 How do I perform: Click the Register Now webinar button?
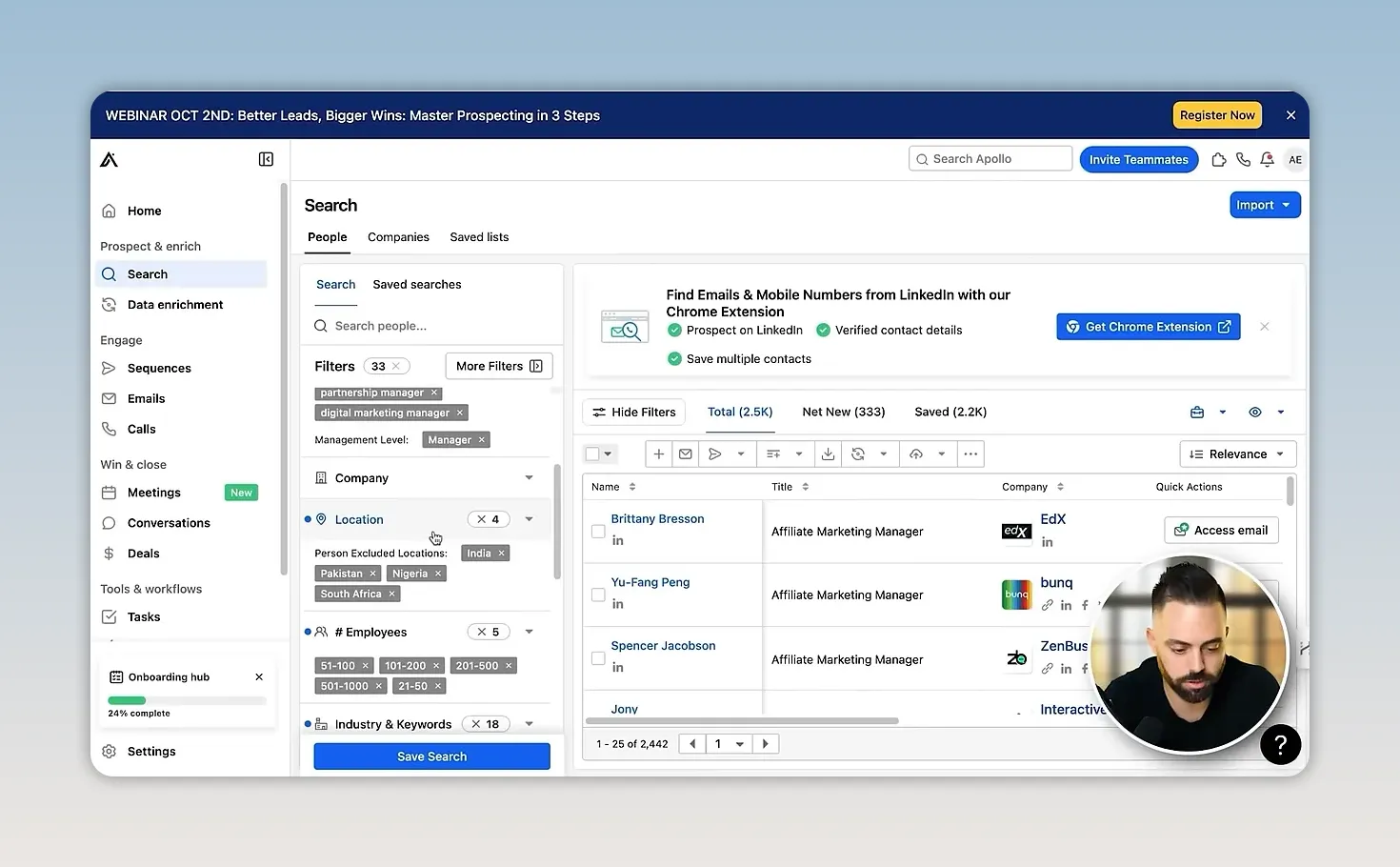(1217, 115)
